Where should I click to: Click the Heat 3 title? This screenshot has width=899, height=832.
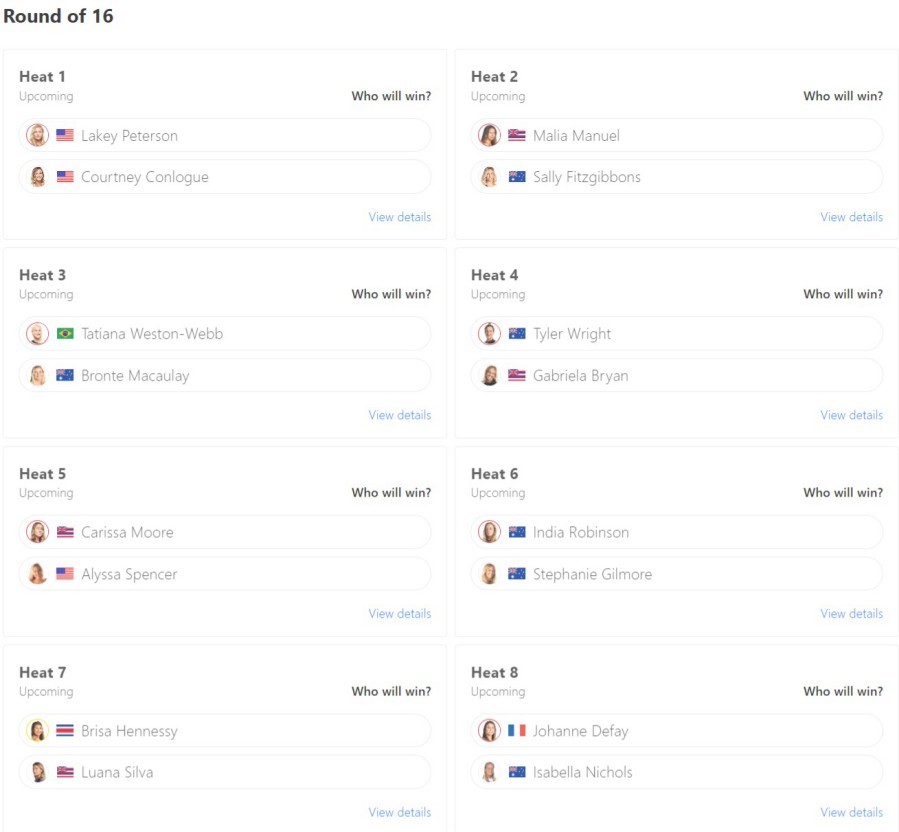(43, 275)
